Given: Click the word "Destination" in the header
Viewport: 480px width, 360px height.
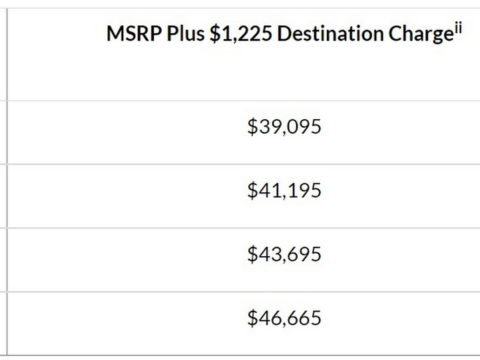Looking at the screenshot, I should (330, 34).
